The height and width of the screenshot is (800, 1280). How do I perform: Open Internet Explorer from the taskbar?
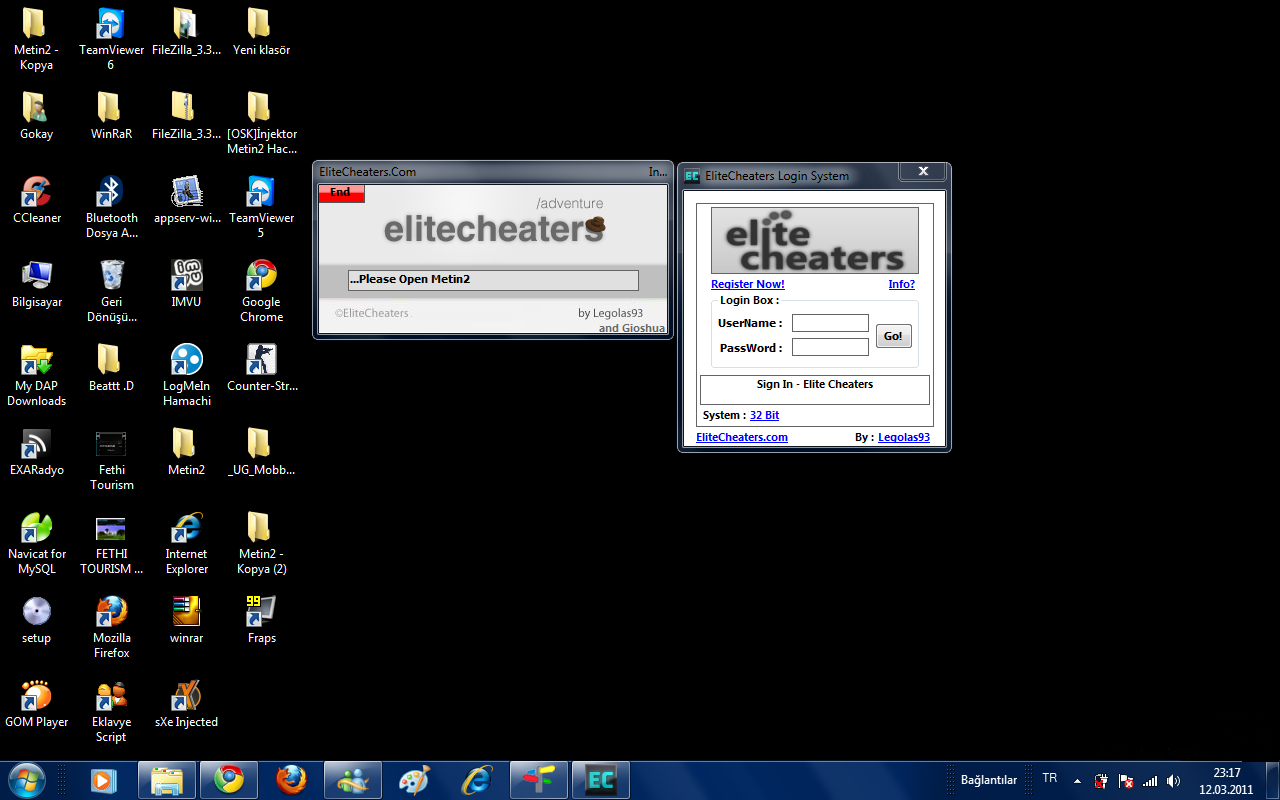pos(476,780)
